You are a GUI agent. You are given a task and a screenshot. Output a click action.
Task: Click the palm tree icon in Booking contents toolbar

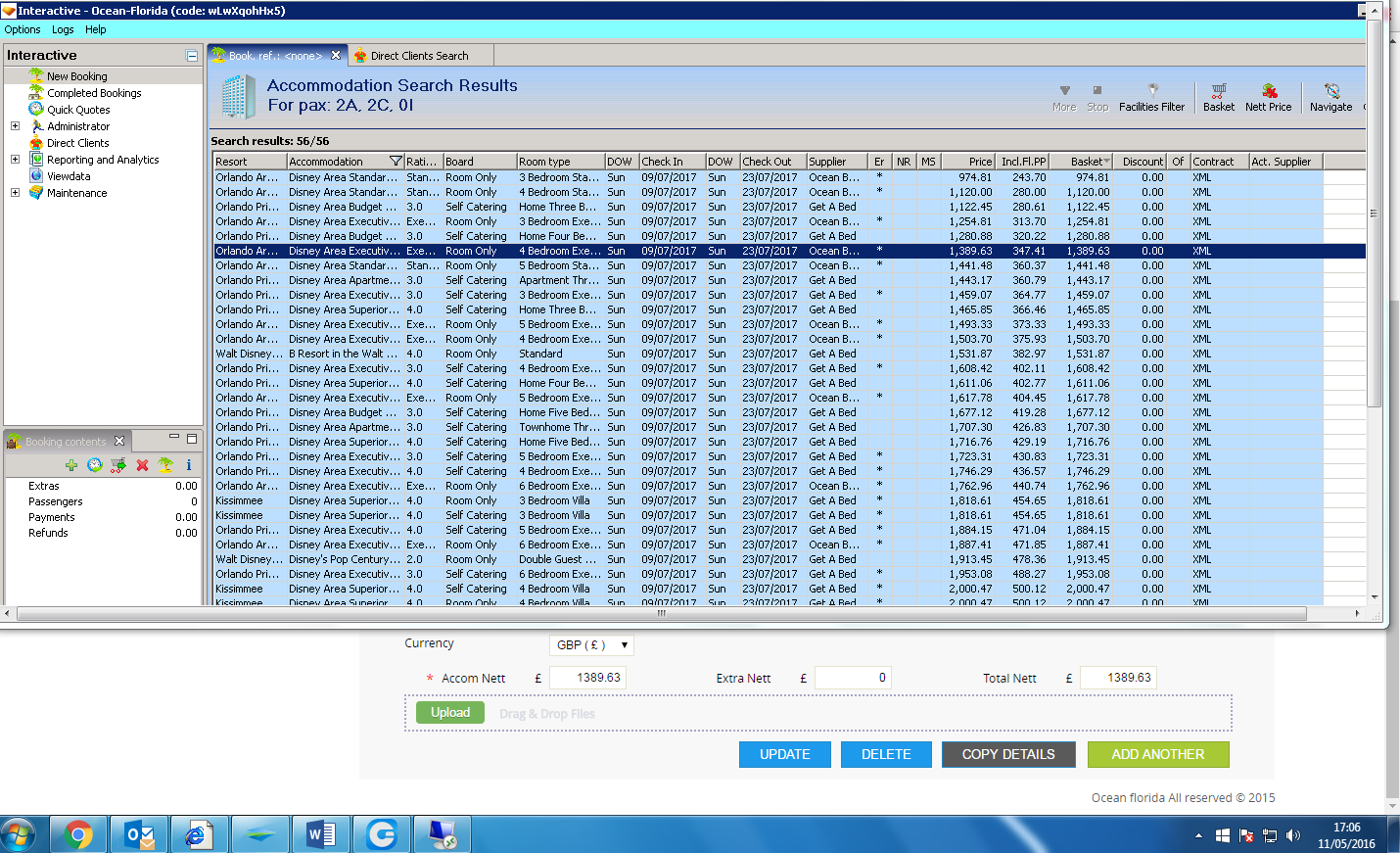165,465
